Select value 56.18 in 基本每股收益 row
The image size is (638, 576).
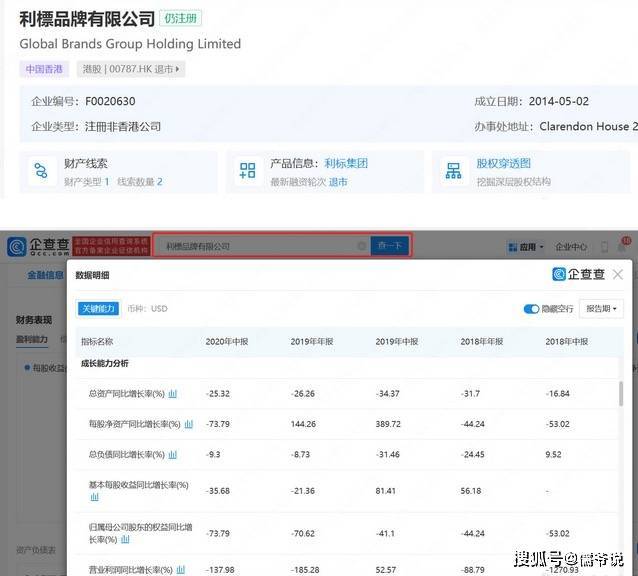click(471, 491)
